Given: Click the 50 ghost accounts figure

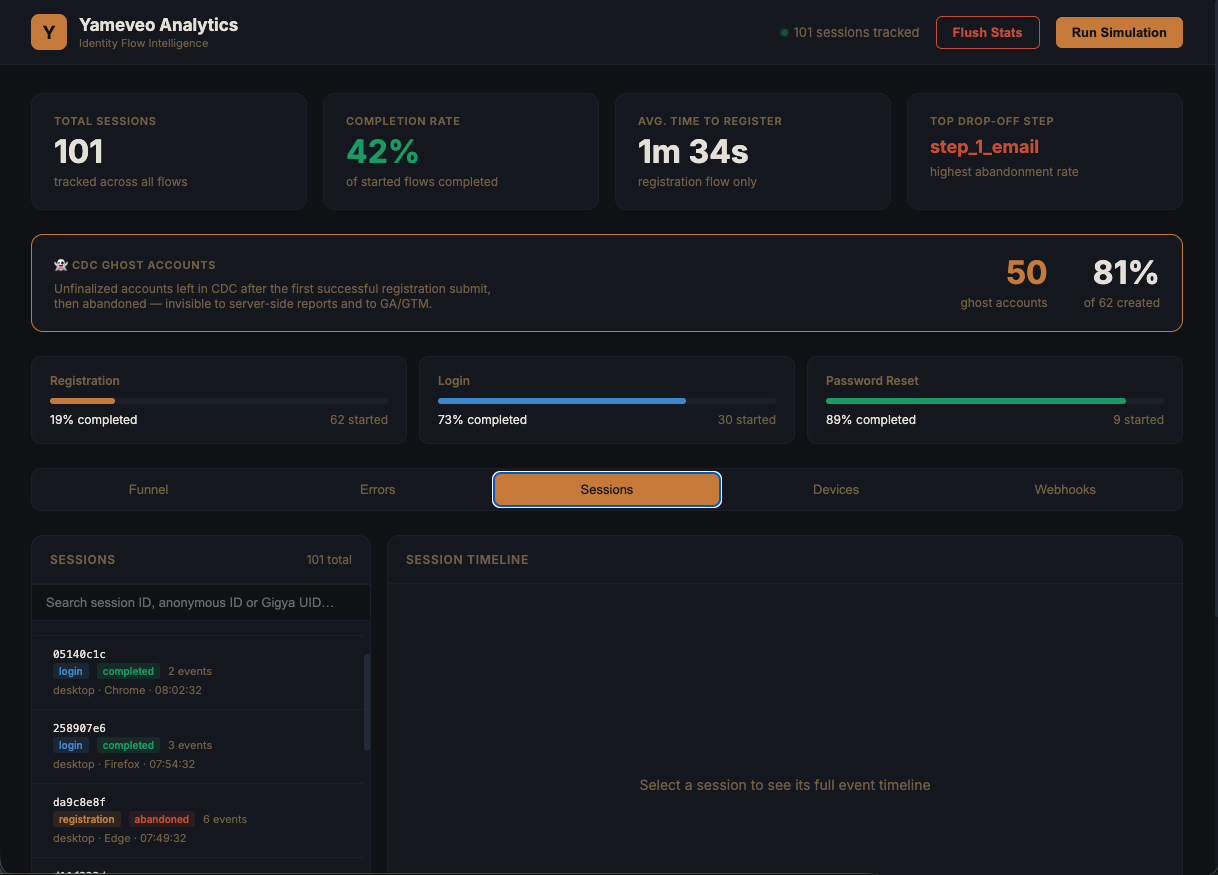Looking at the screenshot, I should [x=1026, y=273].
